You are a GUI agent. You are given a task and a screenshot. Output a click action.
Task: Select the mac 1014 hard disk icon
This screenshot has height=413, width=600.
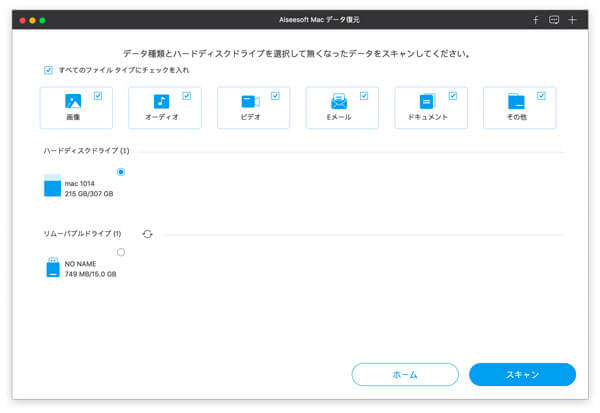pos(52,186)
